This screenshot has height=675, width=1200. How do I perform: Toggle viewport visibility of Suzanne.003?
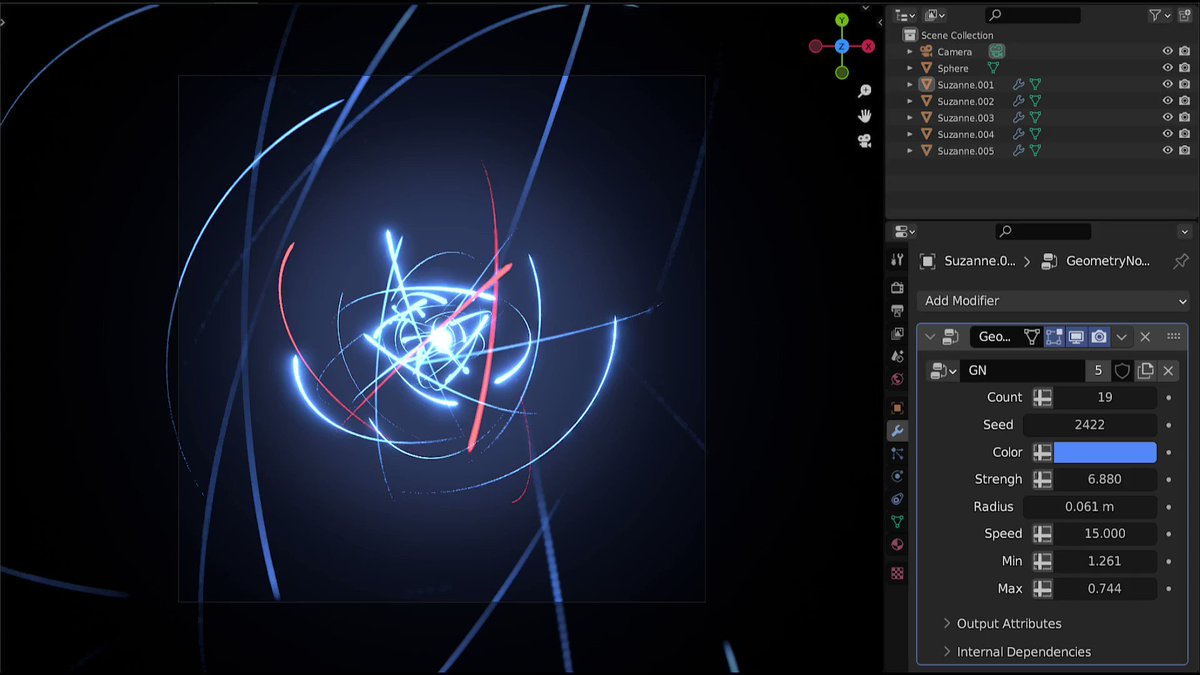1167,118
